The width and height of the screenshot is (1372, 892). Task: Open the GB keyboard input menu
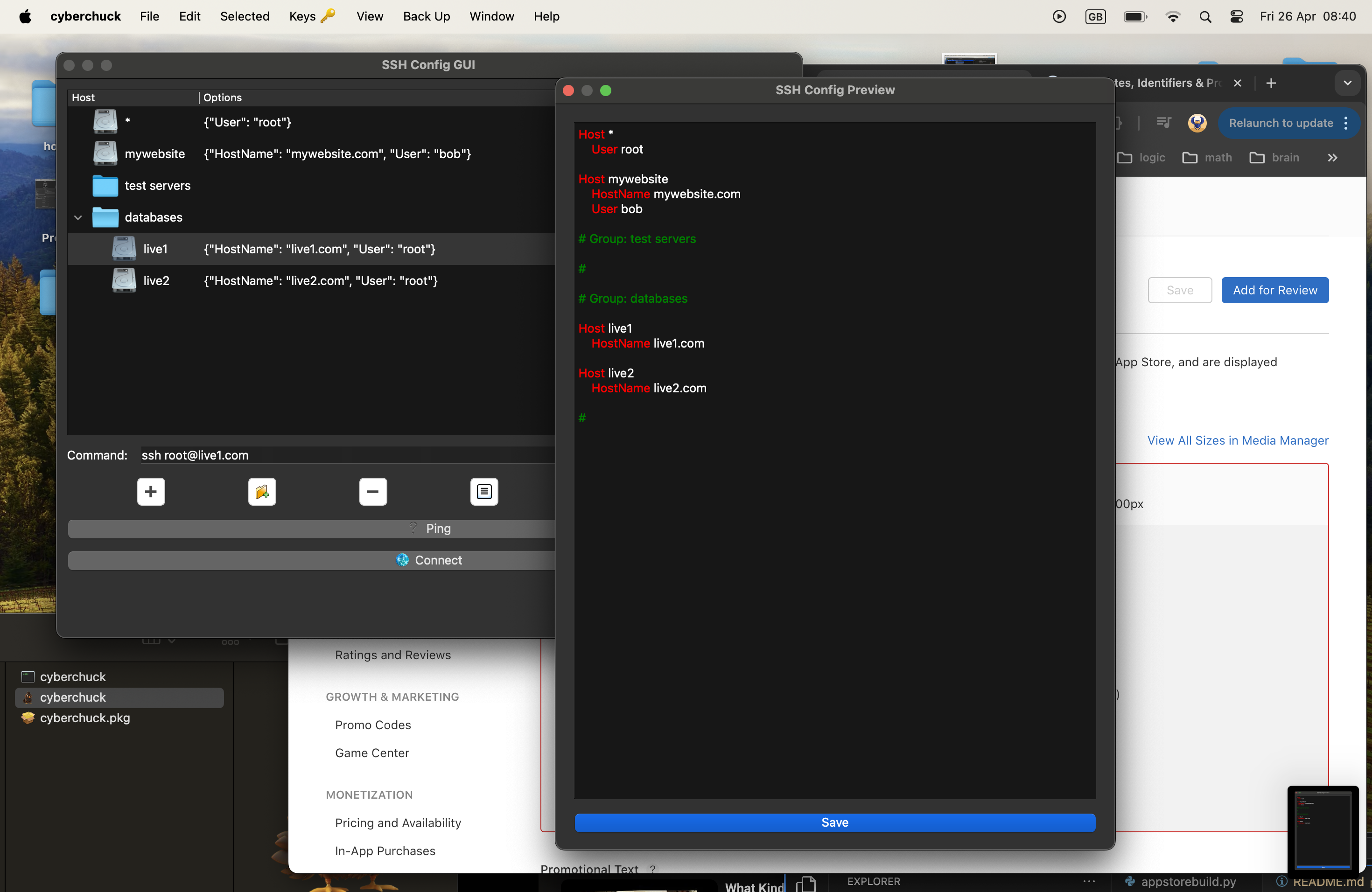click(x=1095, y=16)
